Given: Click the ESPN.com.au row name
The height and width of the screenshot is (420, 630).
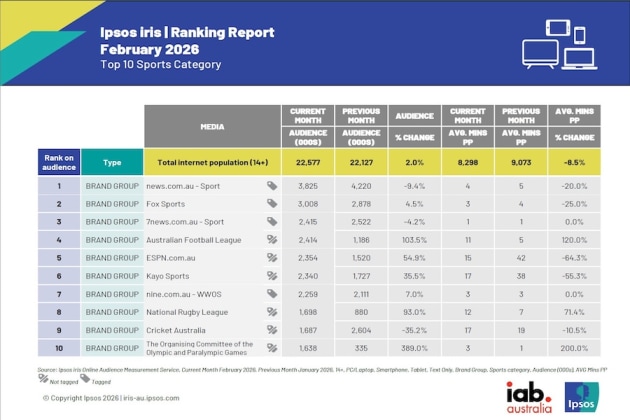Looking at the screenshot, I should coord(171,258).
